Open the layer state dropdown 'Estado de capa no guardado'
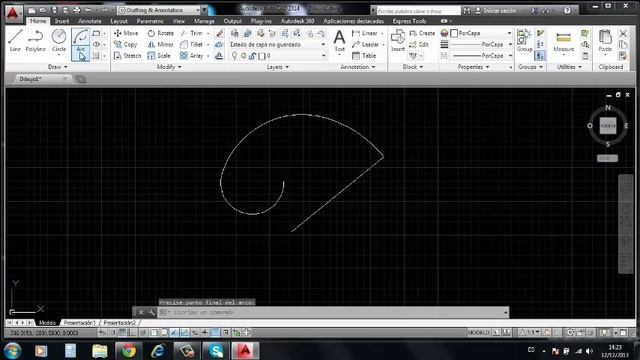The width and height of the screenshot is (640, 360). (x=278, y=44)
